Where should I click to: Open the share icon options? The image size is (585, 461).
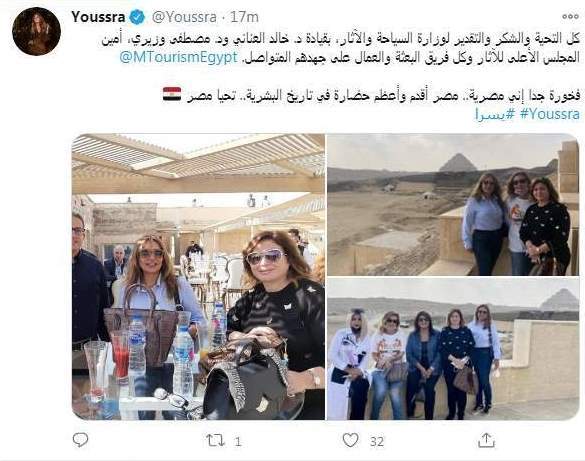point(486,440)
